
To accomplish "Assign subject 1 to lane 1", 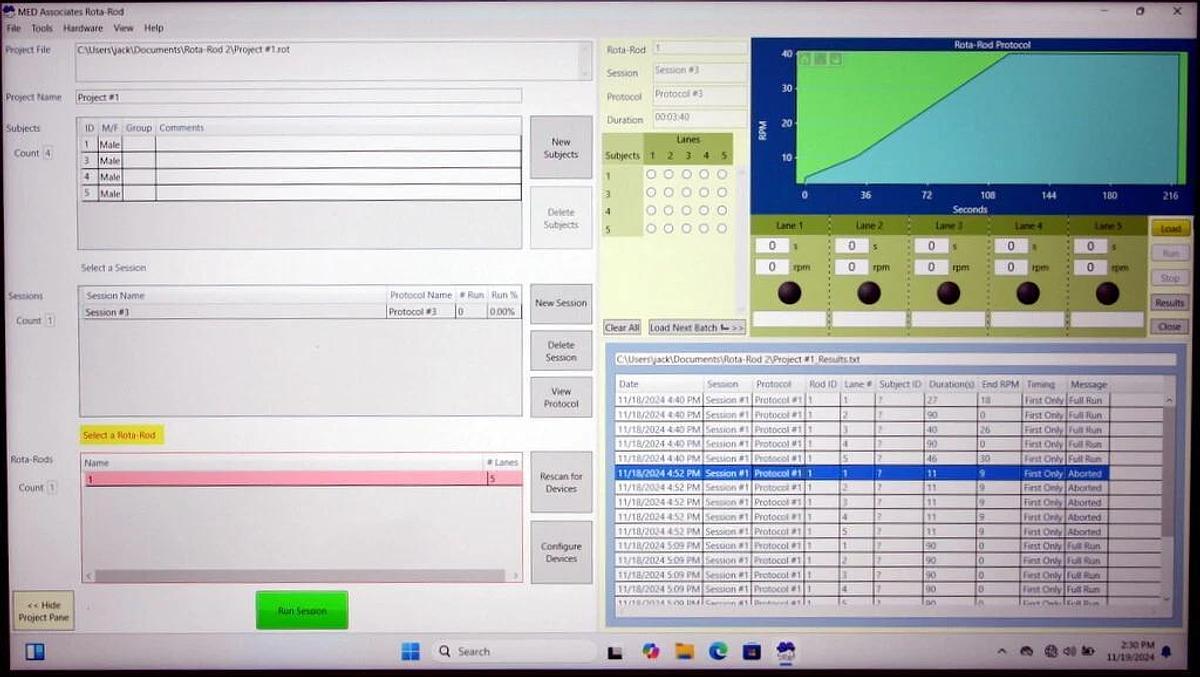I will [651, 174].
